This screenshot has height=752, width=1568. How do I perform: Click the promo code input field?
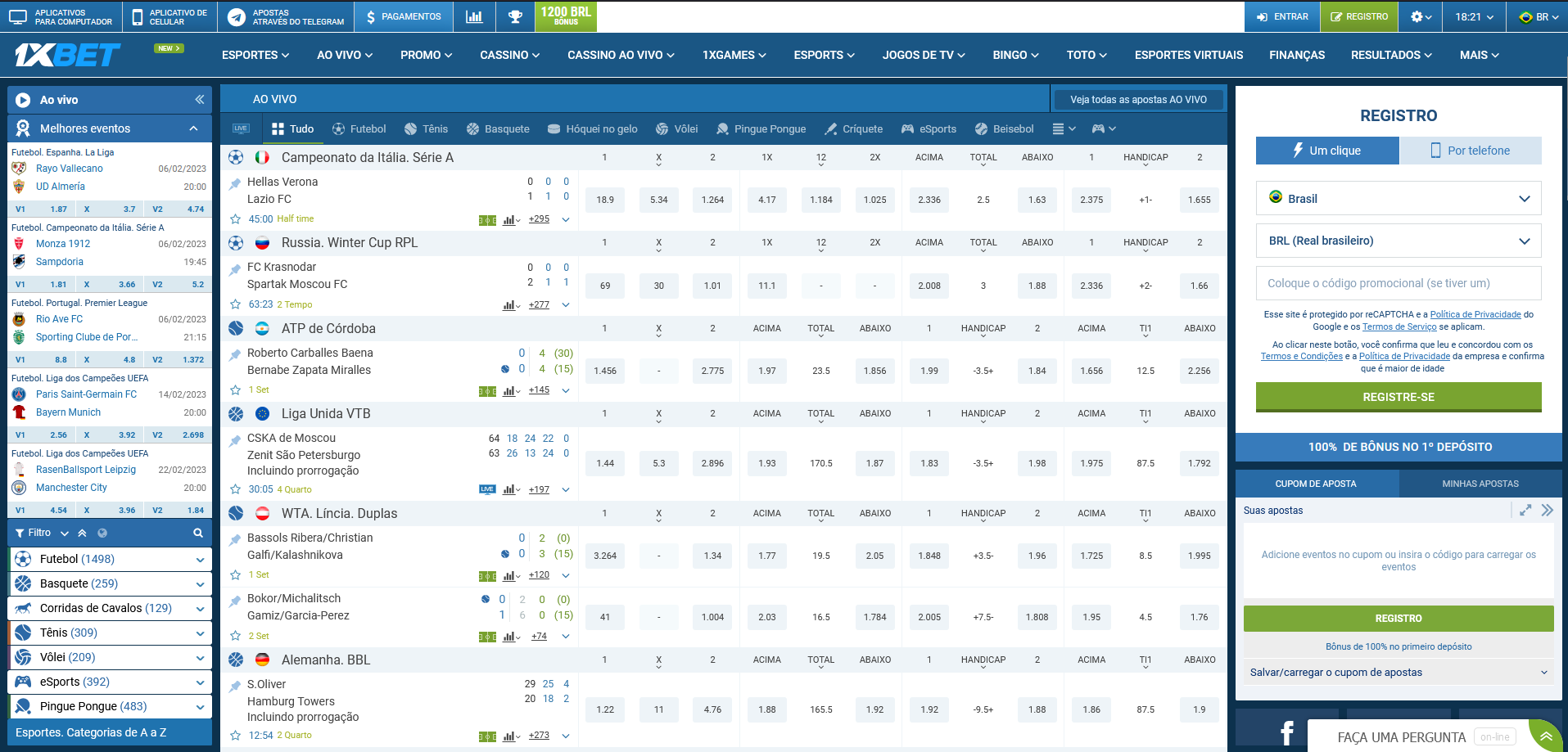click(1398, 283)
